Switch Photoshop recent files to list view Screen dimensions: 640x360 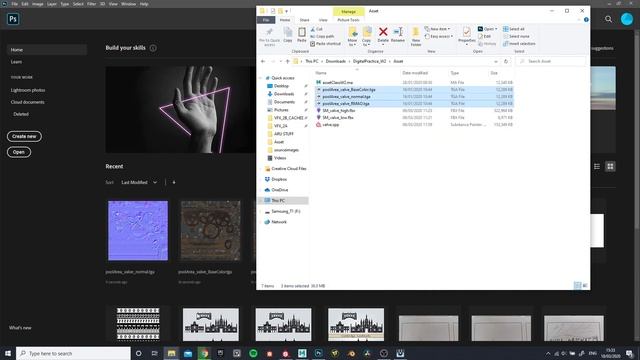click(597, 167)
